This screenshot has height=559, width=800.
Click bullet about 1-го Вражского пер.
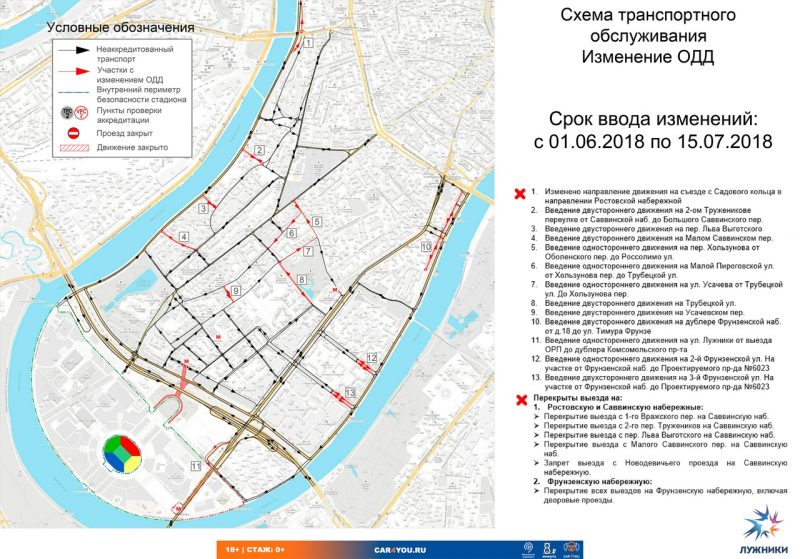click(x=656, y=416)
